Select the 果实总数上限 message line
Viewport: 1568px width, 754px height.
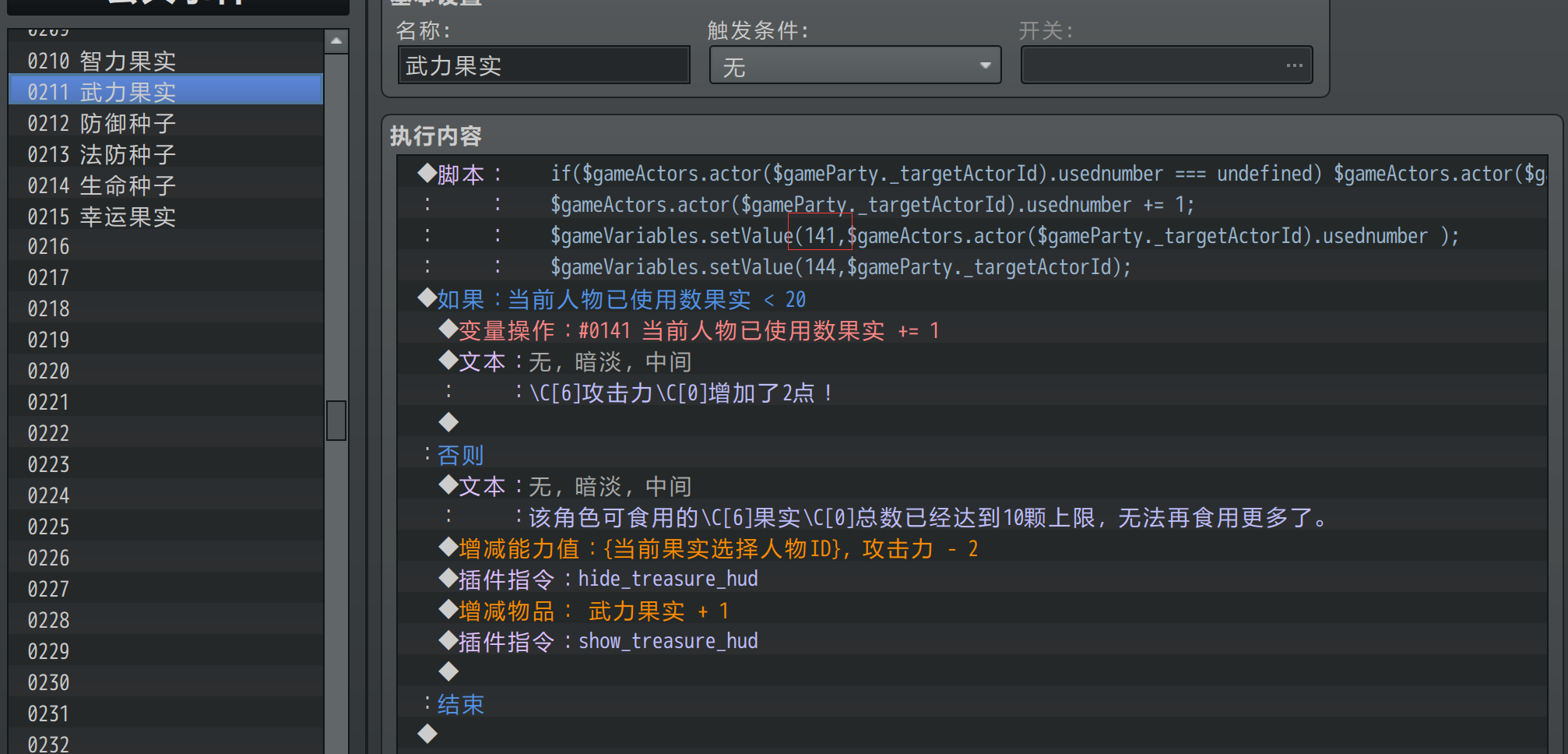click(972, 517)
